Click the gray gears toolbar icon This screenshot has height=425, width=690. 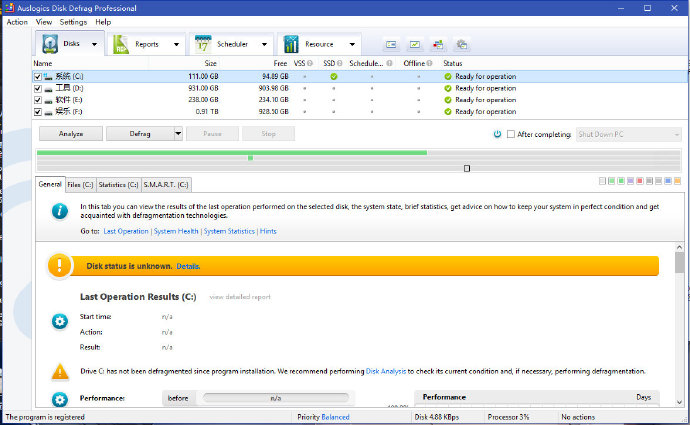coord(461,44)
